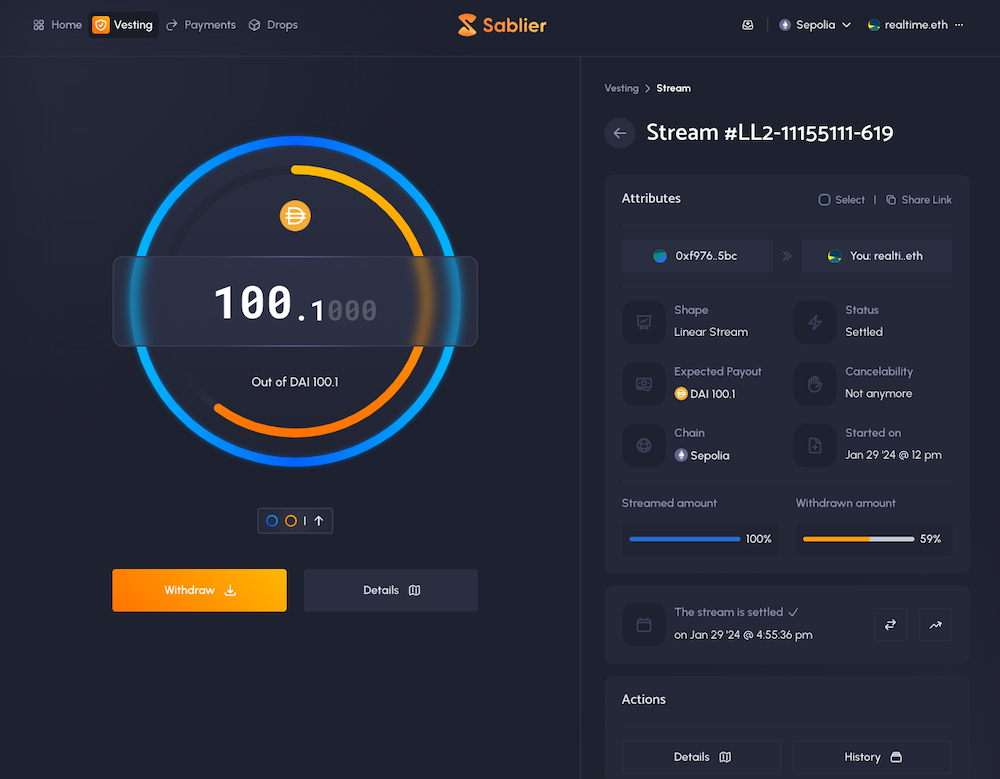1000x779 pixels.
Task: Click the DAI token icon in circle
Action: pos(295,215)
